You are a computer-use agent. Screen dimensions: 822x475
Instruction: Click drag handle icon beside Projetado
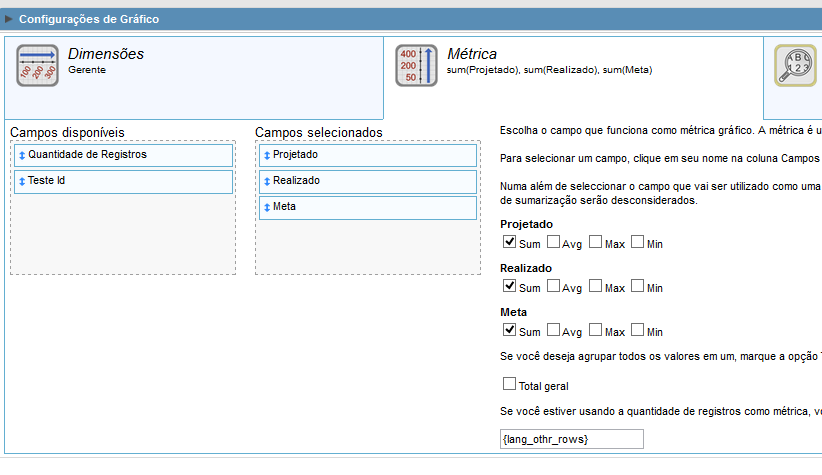coord(267,156)
